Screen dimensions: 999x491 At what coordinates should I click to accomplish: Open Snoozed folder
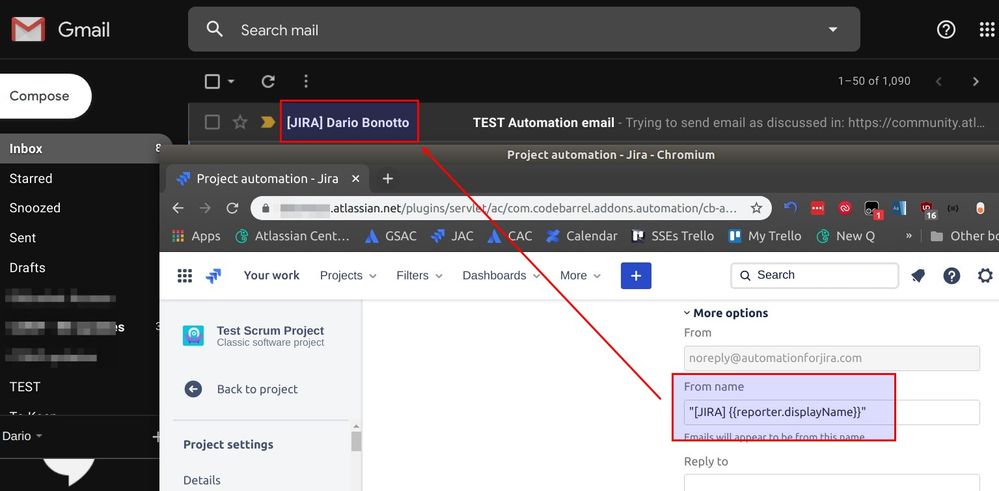coord(35,208)
